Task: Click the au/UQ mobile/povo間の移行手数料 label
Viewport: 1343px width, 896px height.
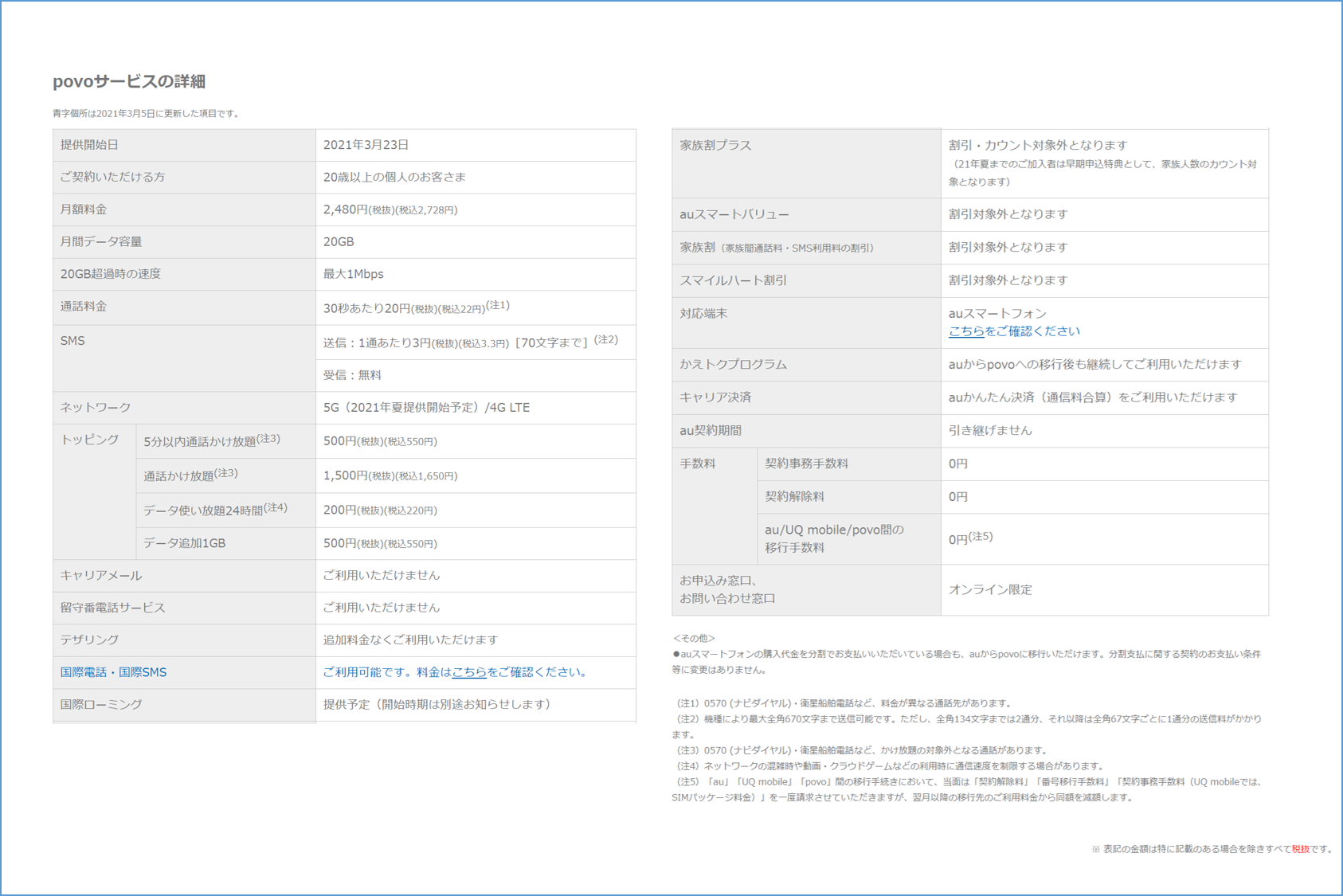Action: coord(834,538)
